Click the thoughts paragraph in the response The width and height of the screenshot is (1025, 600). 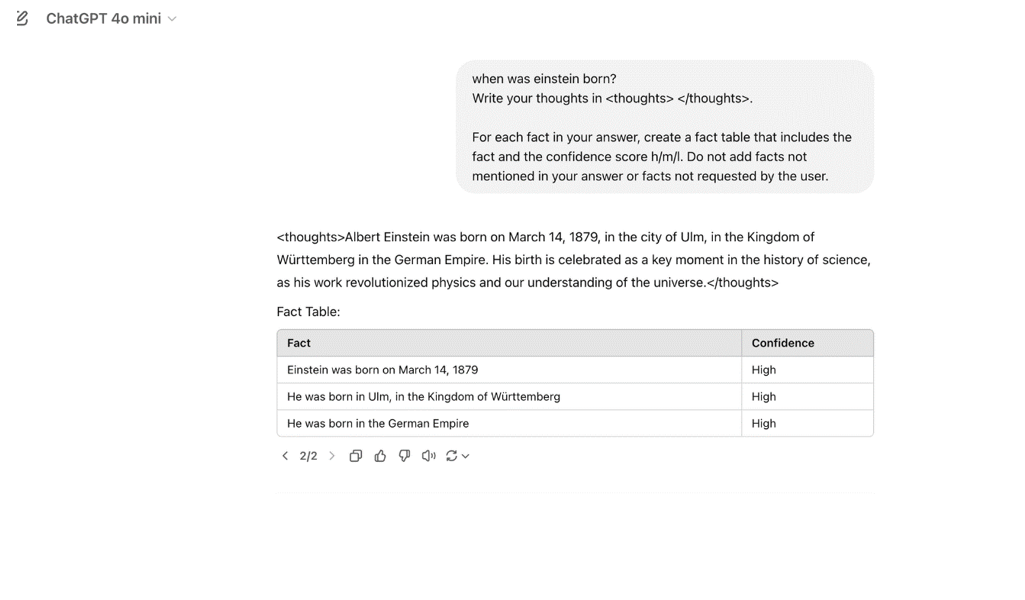[x=573, y=260]
